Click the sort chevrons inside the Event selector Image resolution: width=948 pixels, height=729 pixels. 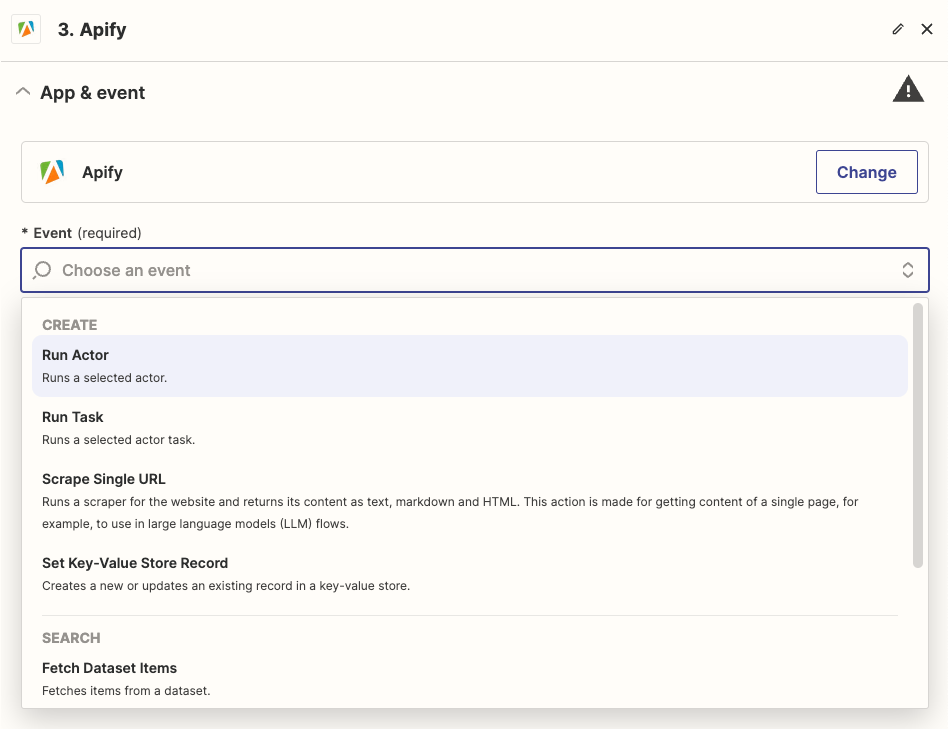(x=907, y=270)
